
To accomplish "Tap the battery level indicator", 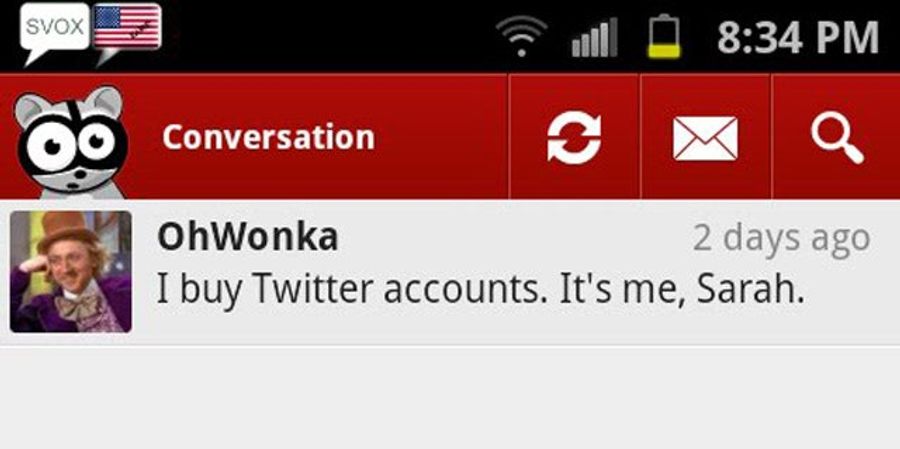I will [x=664, y=36].
